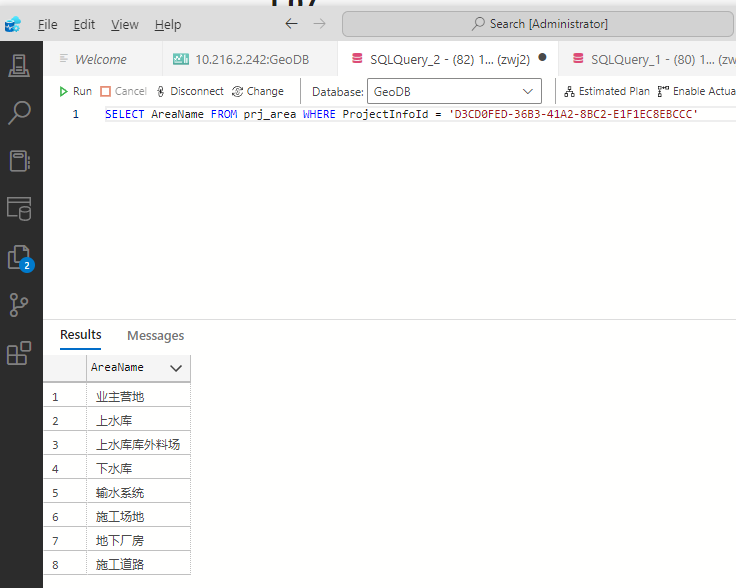The width and height of the screenshot is (736, 588).
Task: Open the 10.216.2.242:GeoDB tab
Action: [x=241, y=59]
